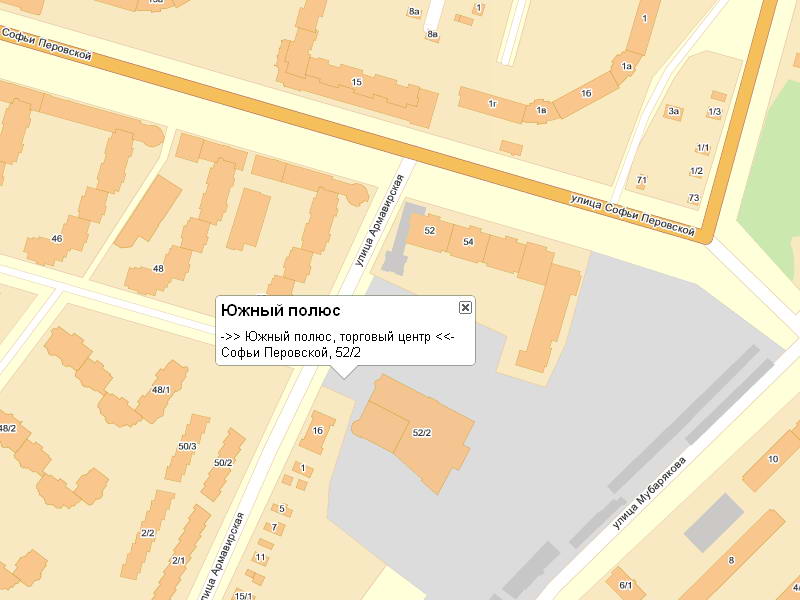Click building 2/2 label
Viewport: 800px width, 600px height.
(x=147, y=533)
